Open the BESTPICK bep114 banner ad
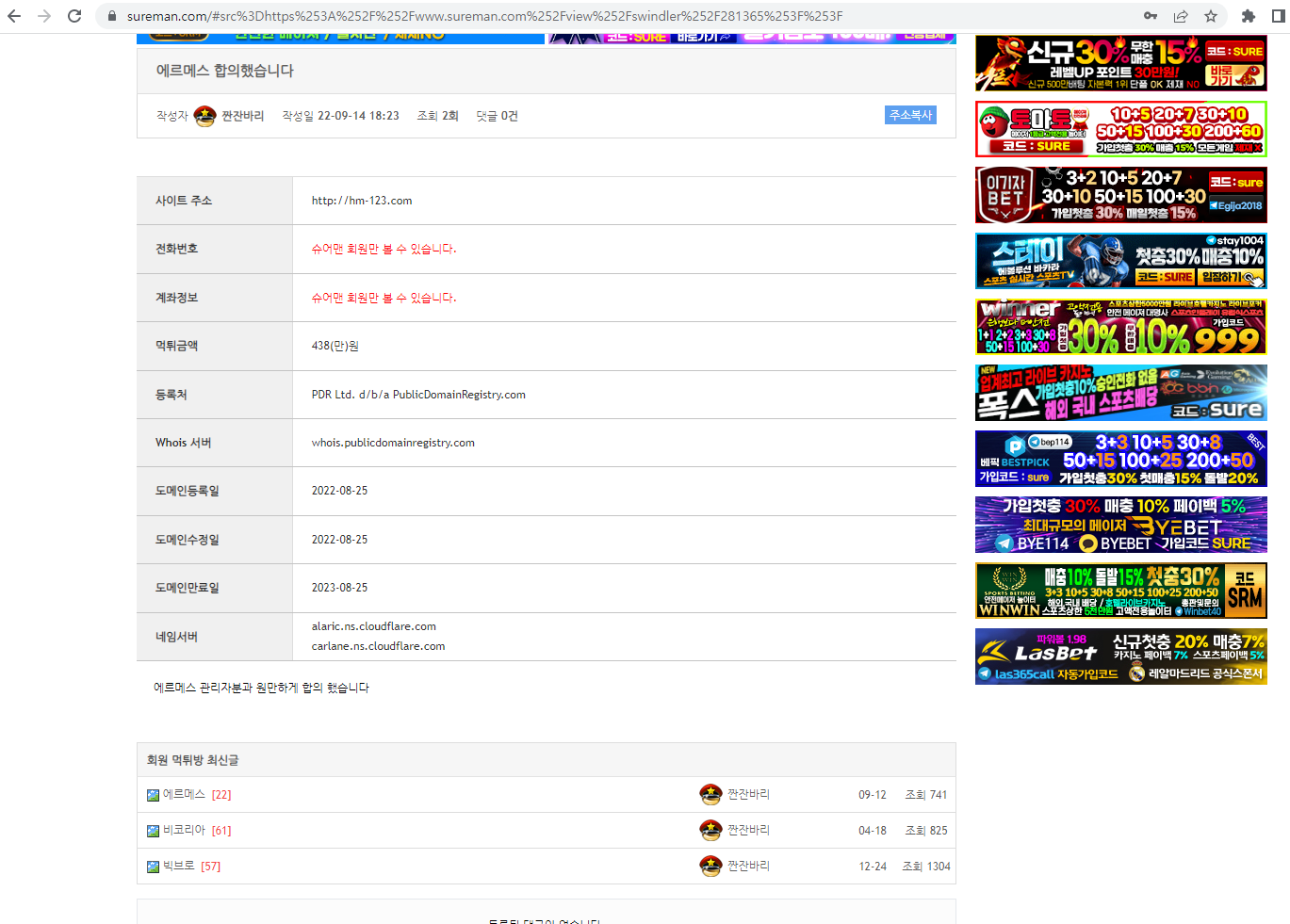The height and width of the screenshot is (924, 1290). (x=1121, y=459)
